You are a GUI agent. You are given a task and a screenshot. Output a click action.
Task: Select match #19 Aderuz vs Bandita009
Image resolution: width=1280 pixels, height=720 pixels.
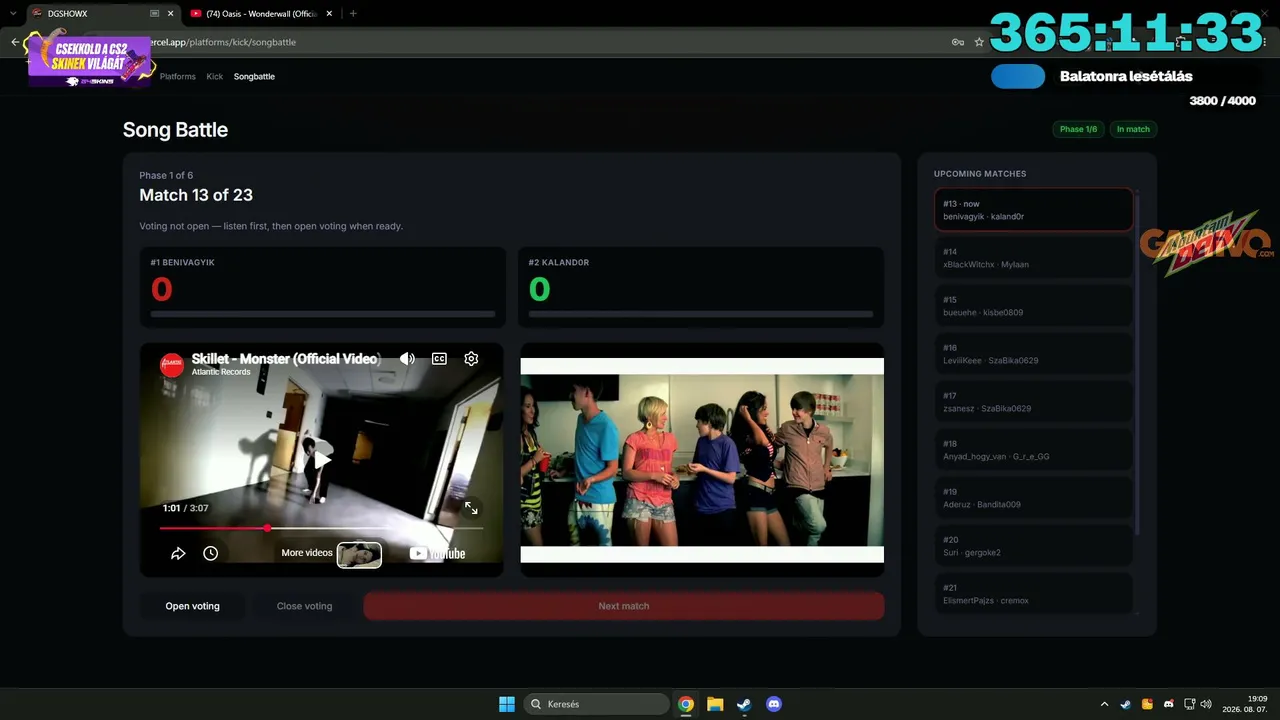pos(1033,498)
